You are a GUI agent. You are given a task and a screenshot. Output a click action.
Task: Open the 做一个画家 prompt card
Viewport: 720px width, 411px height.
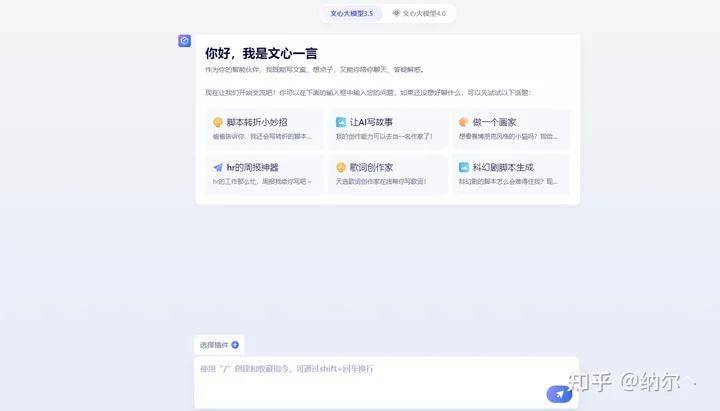coord(511,129)
